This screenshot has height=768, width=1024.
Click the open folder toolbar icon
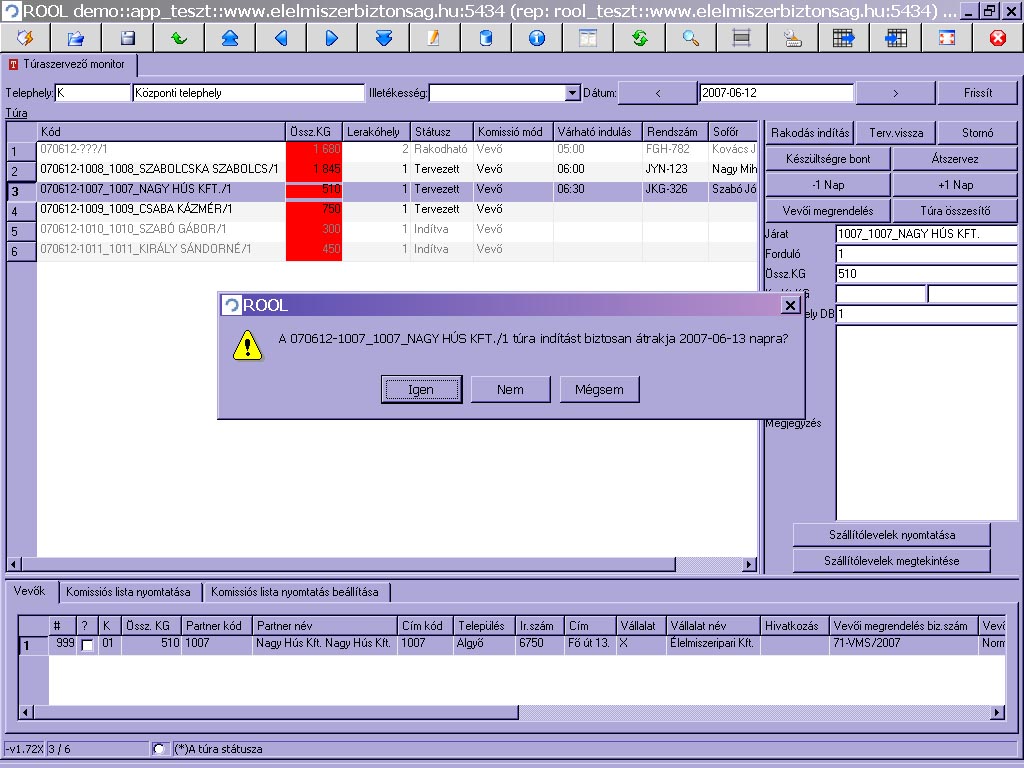tap(76, 38)
